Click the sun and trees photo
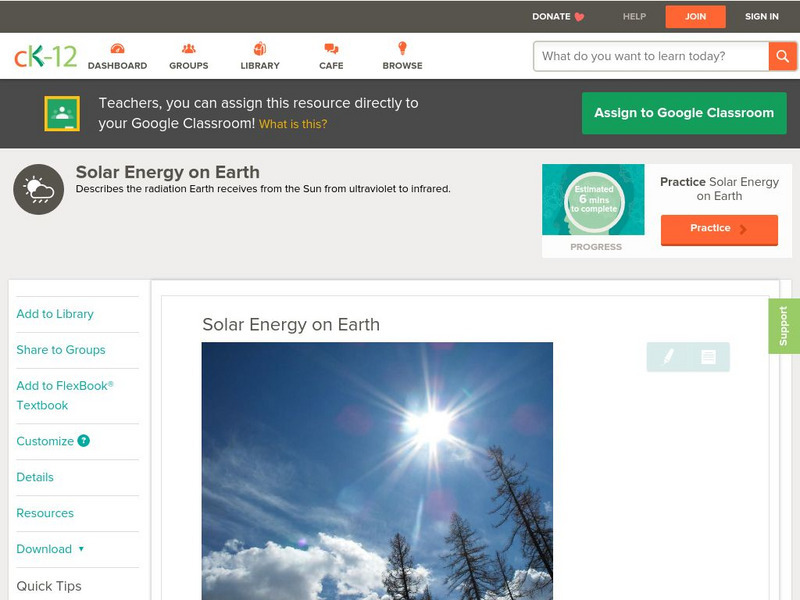Viewport: 800px width, 600px height. pyautogui.click(x=377, y=471)
